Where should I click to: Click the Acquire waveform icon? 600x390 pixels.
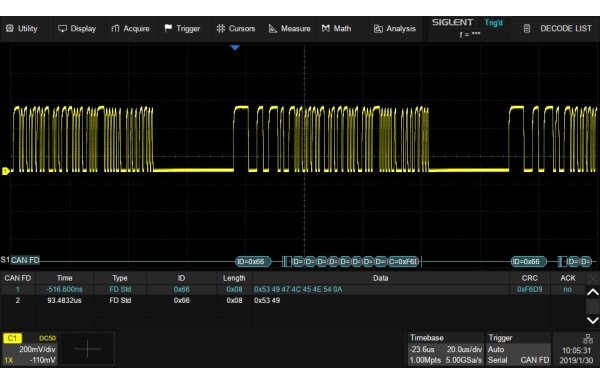tap(115, 29)
